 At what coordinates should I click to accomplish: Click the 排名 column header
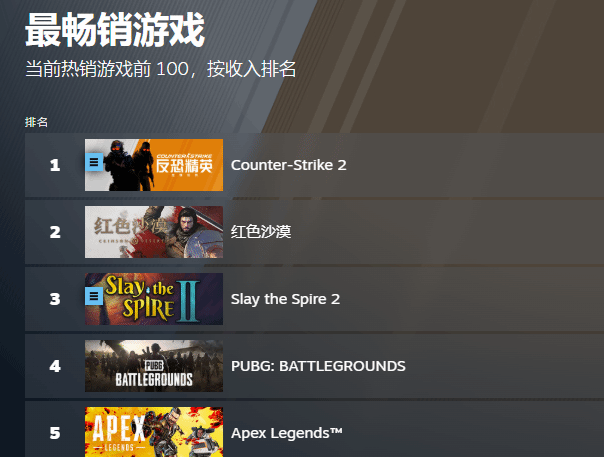tap(36, 122)
